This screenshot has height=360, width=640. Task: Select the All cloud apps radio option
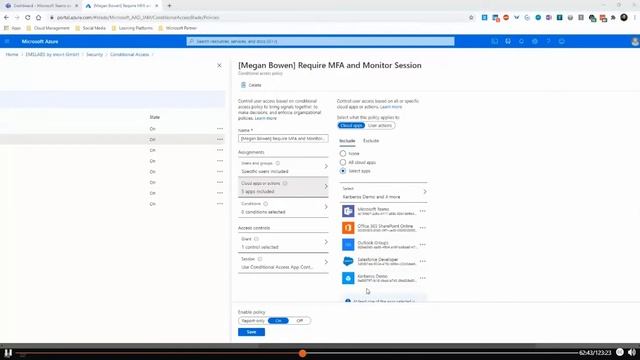point(343,162)
